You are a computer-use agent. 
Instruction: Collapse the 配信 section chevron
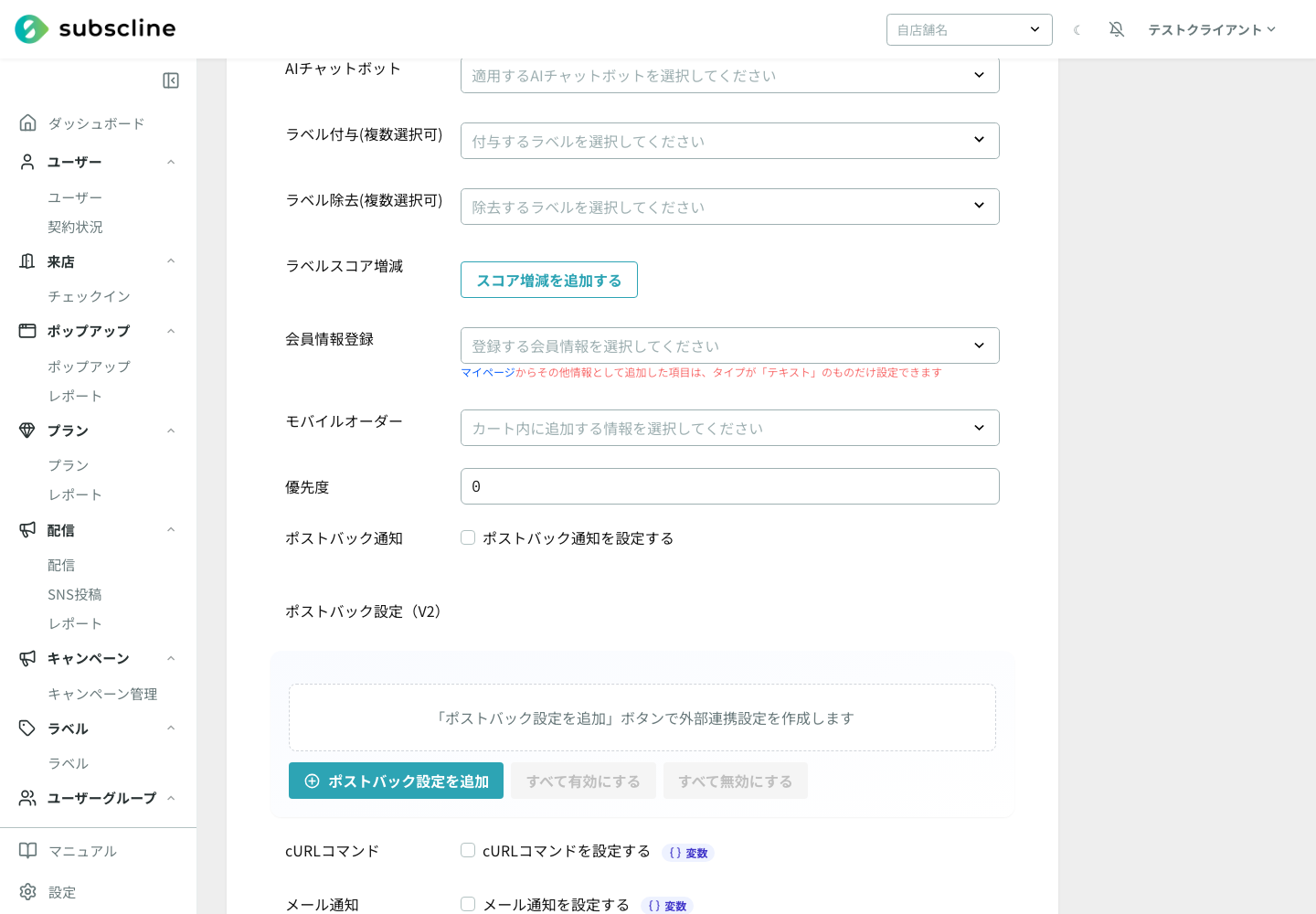171,530
